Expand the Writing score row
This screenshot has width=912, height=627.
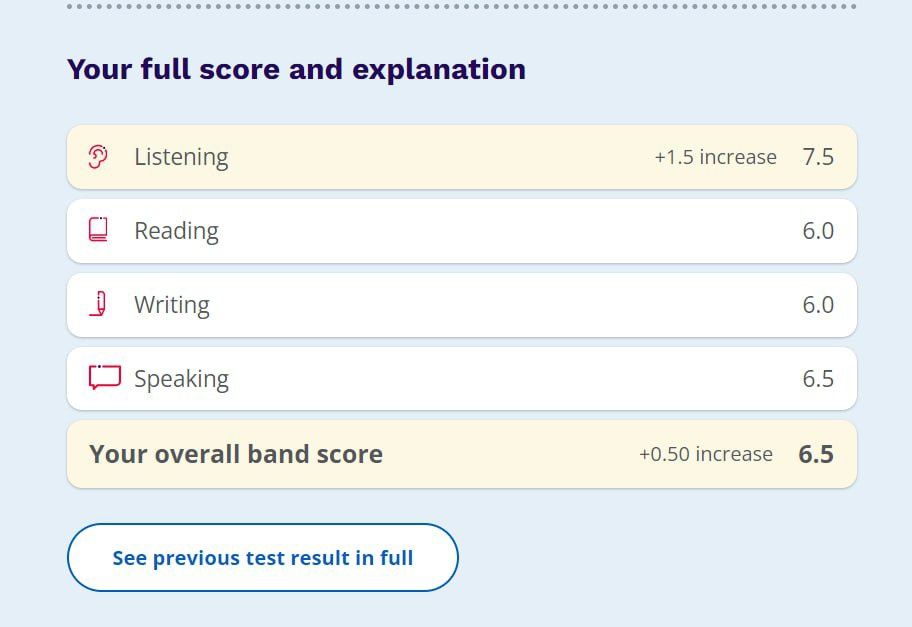tap(462, 305)
